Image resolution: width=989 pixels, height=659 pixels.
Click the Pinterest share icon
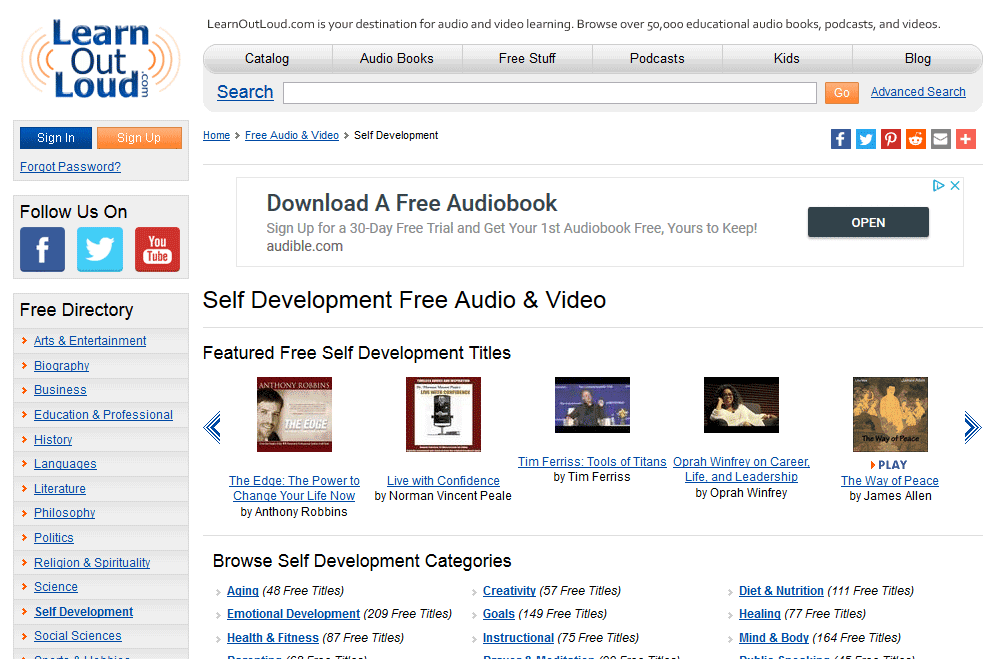pyautogui.click(x=891, y=139)
